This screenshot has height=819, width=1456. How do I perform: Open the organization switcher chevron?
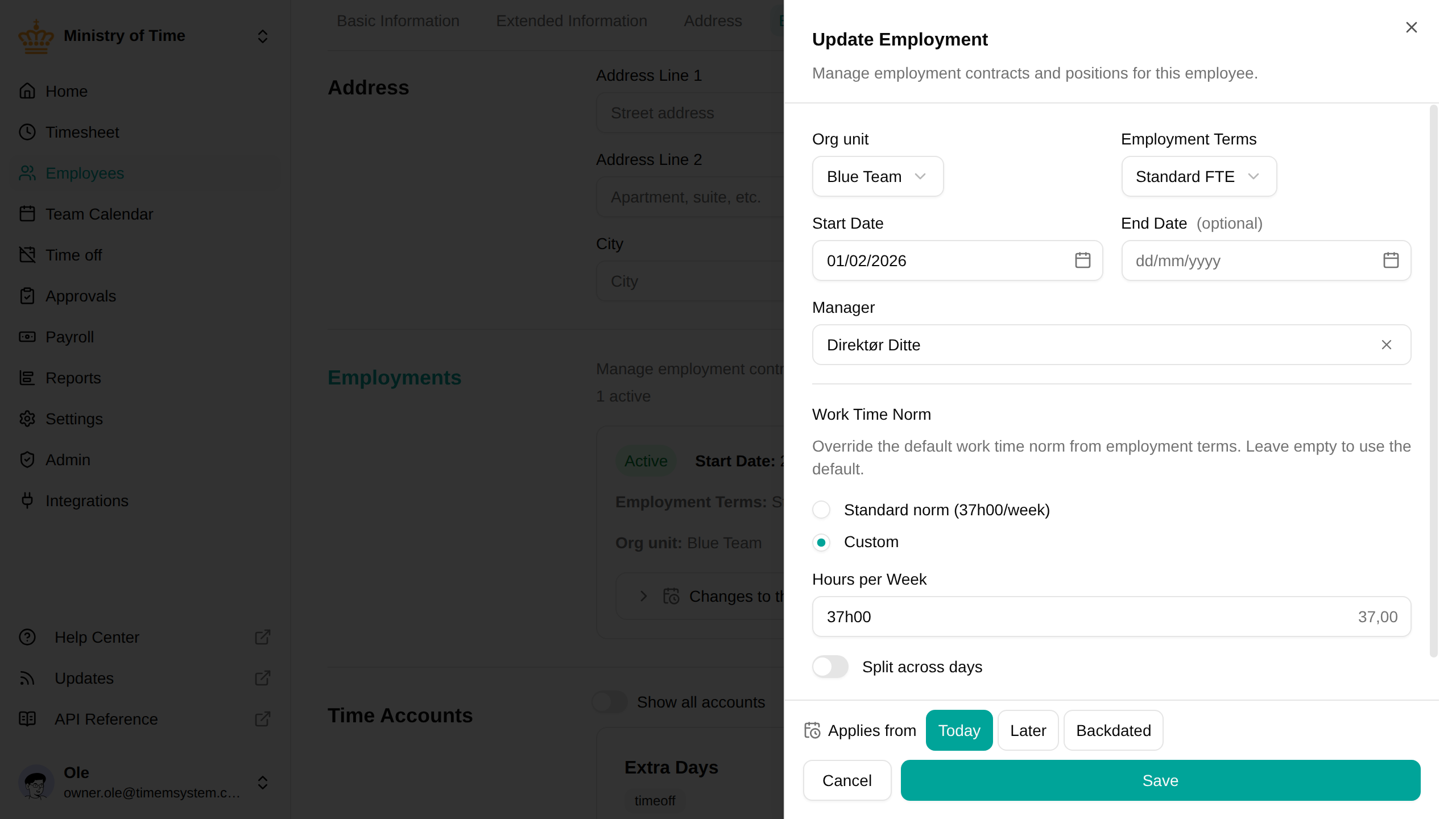pos(262,36)
